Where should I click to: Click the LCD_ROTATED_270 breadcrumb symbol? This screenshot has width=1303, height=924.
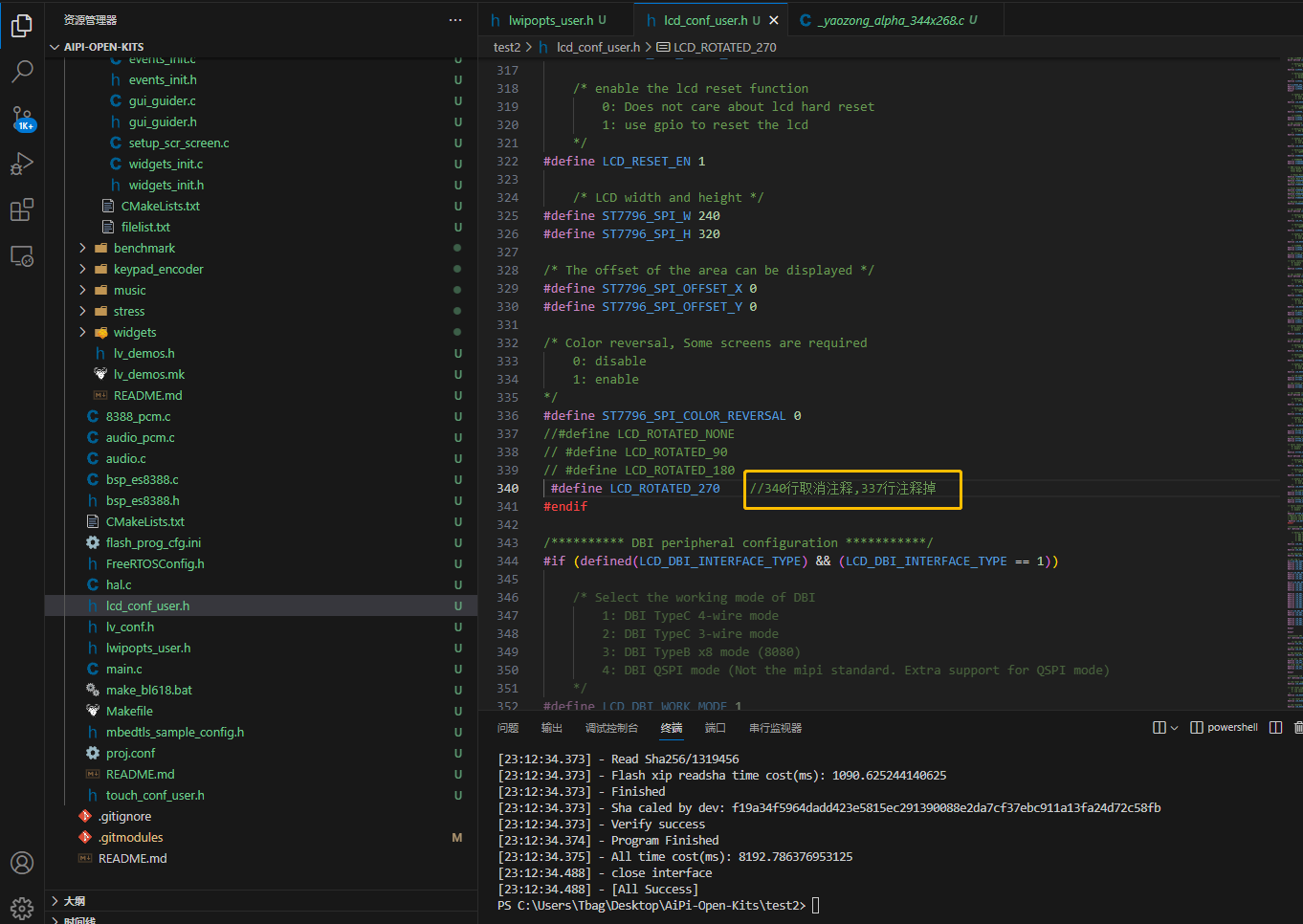coord(724,47)
